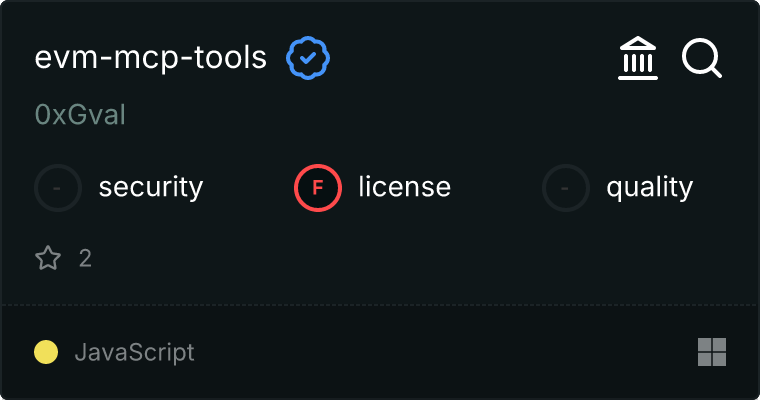Click the Windows platform icon
The image size is (760, 400).
pyautogui.click(x=711, y=352)
